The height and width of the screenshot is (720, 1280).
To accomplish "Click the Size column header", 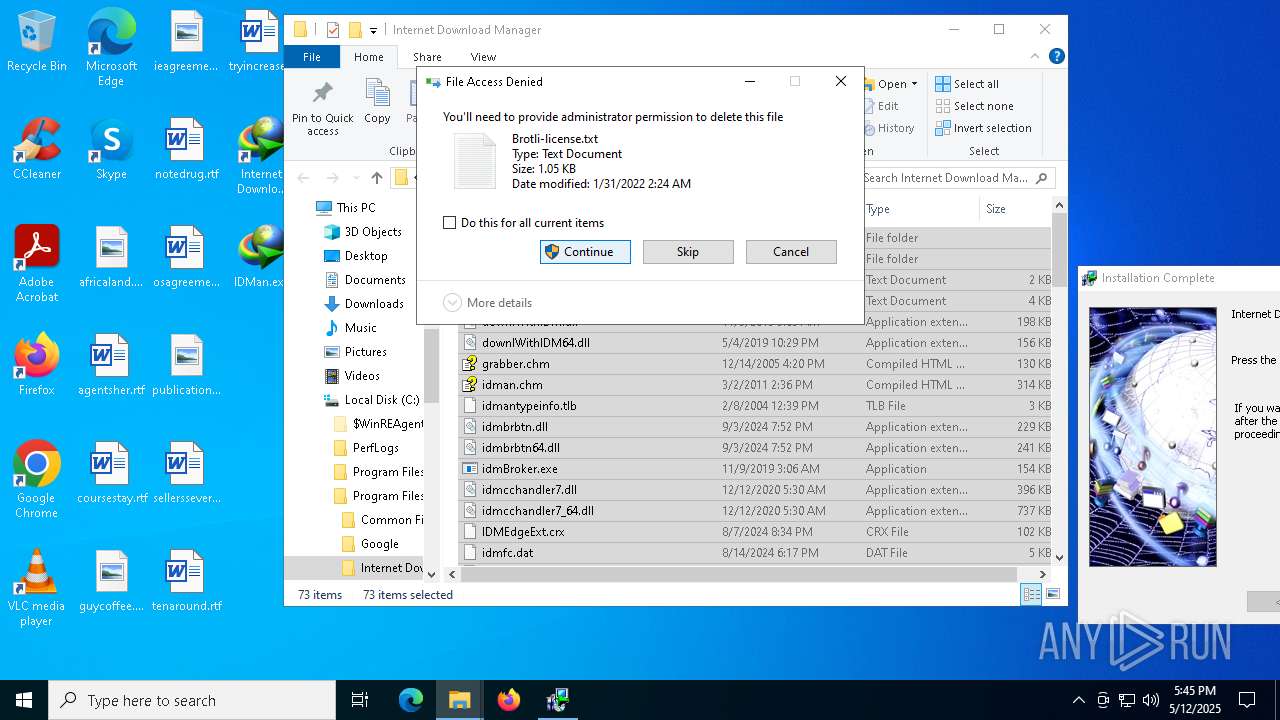I will point(1013,209).
